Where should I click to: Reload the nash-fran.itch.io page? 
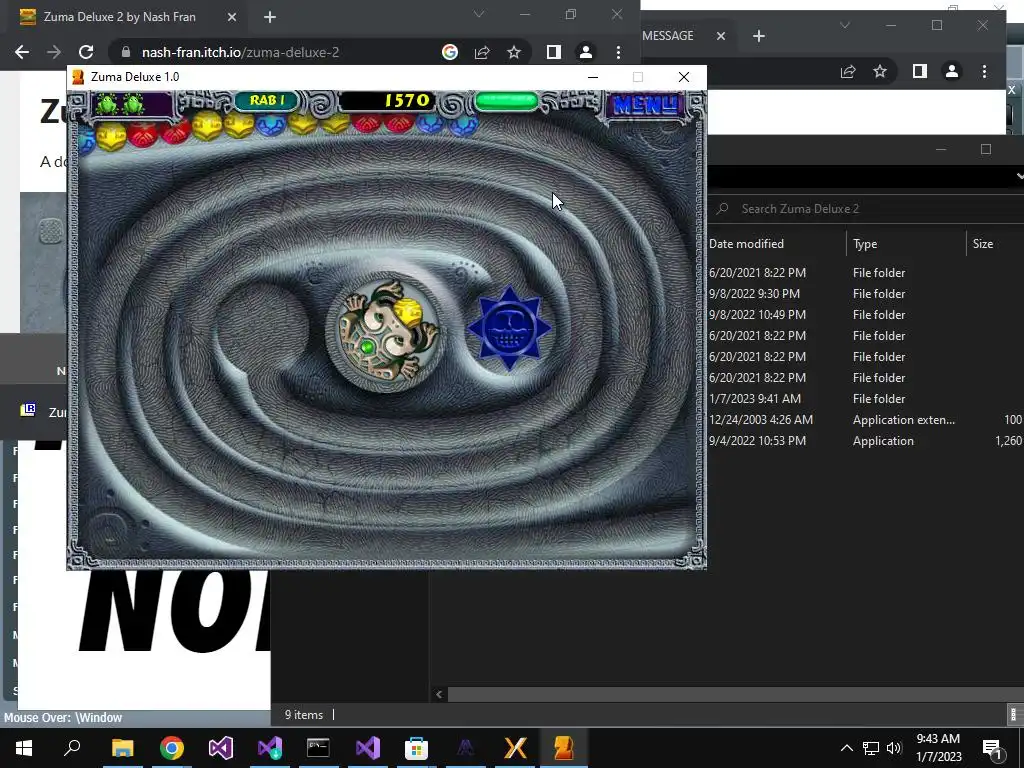86,52
